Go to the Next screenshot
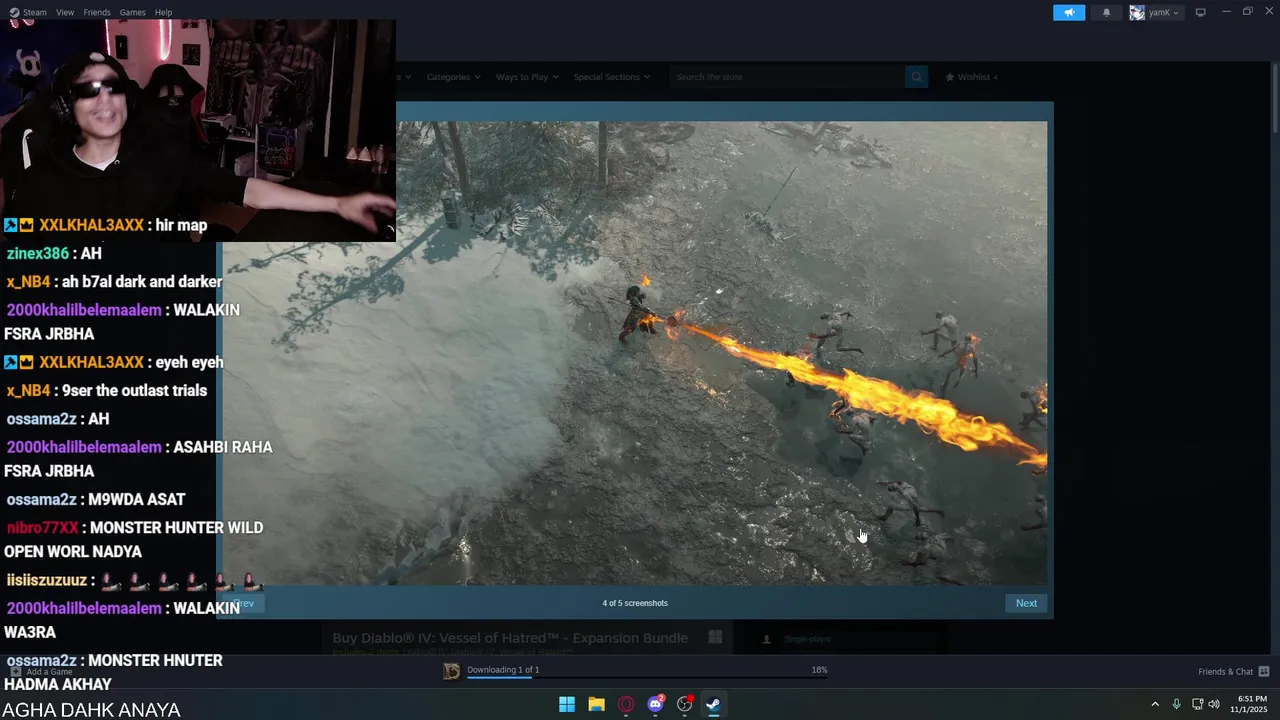This screenshot has height=720, width=1280. coord(1026,603)
